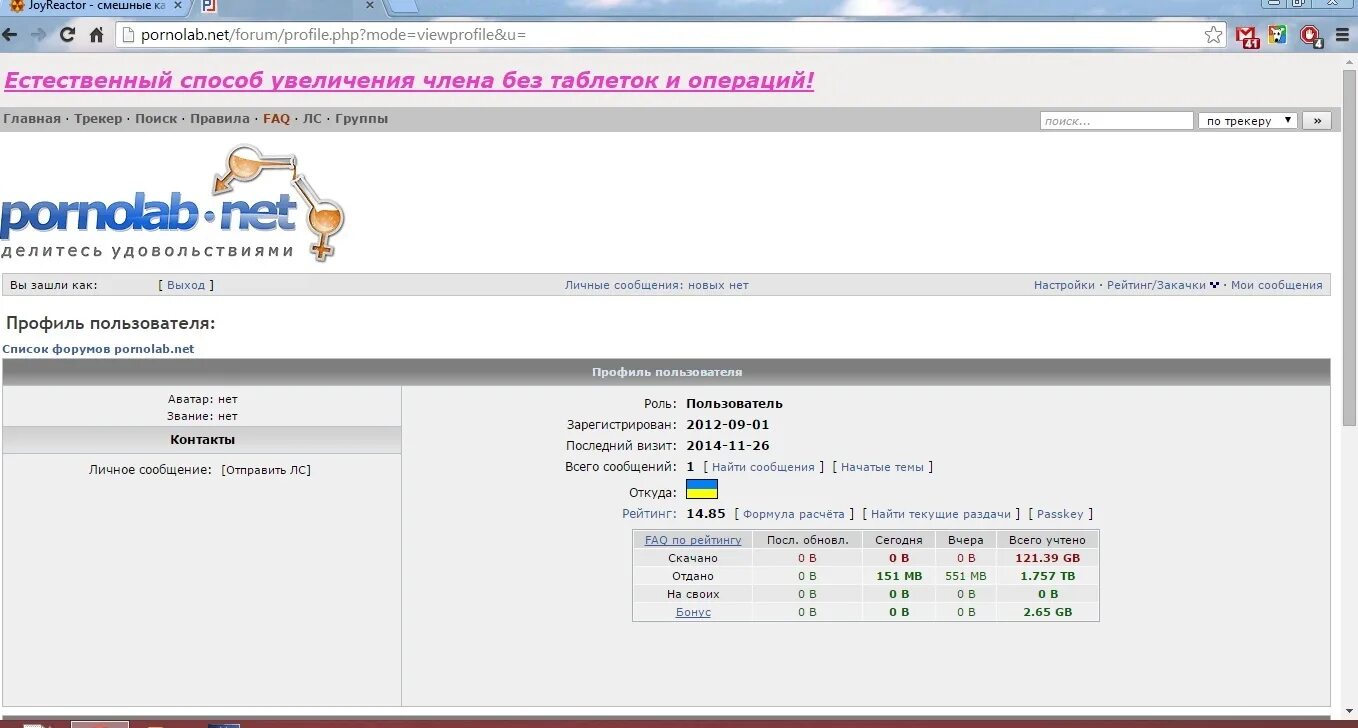Switch to the JoyReactor tab
The height and width of the screenshot is (728, 1358).
(x=95, y=5)
